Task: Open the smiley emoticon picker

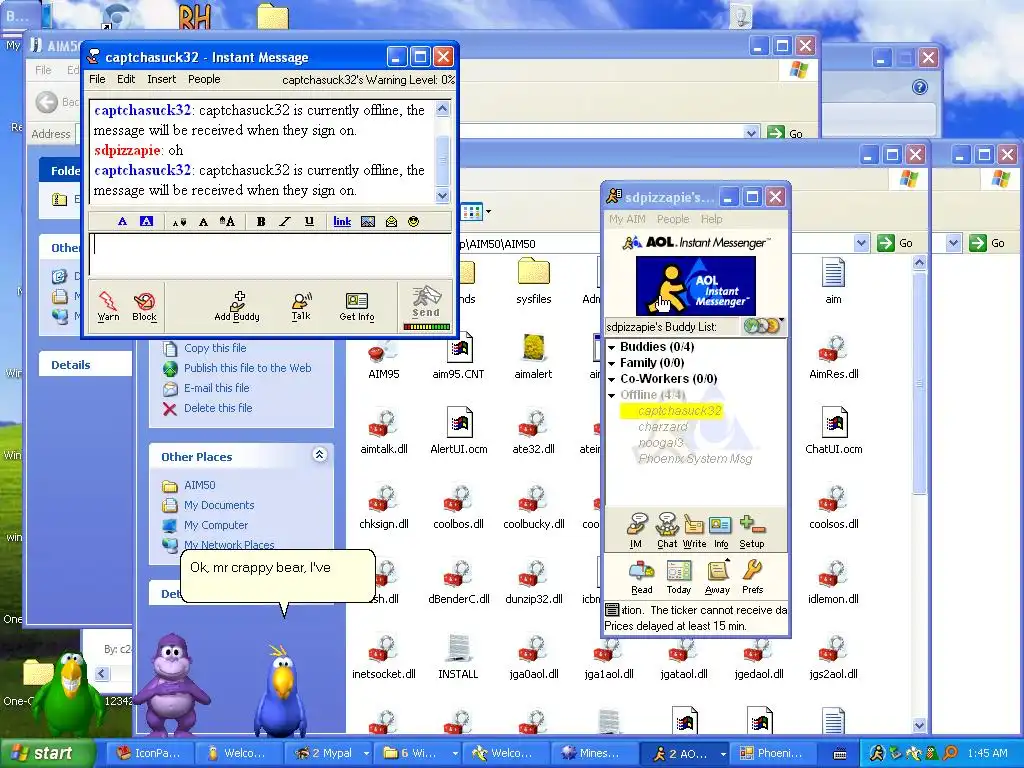Action: [413, 221]
